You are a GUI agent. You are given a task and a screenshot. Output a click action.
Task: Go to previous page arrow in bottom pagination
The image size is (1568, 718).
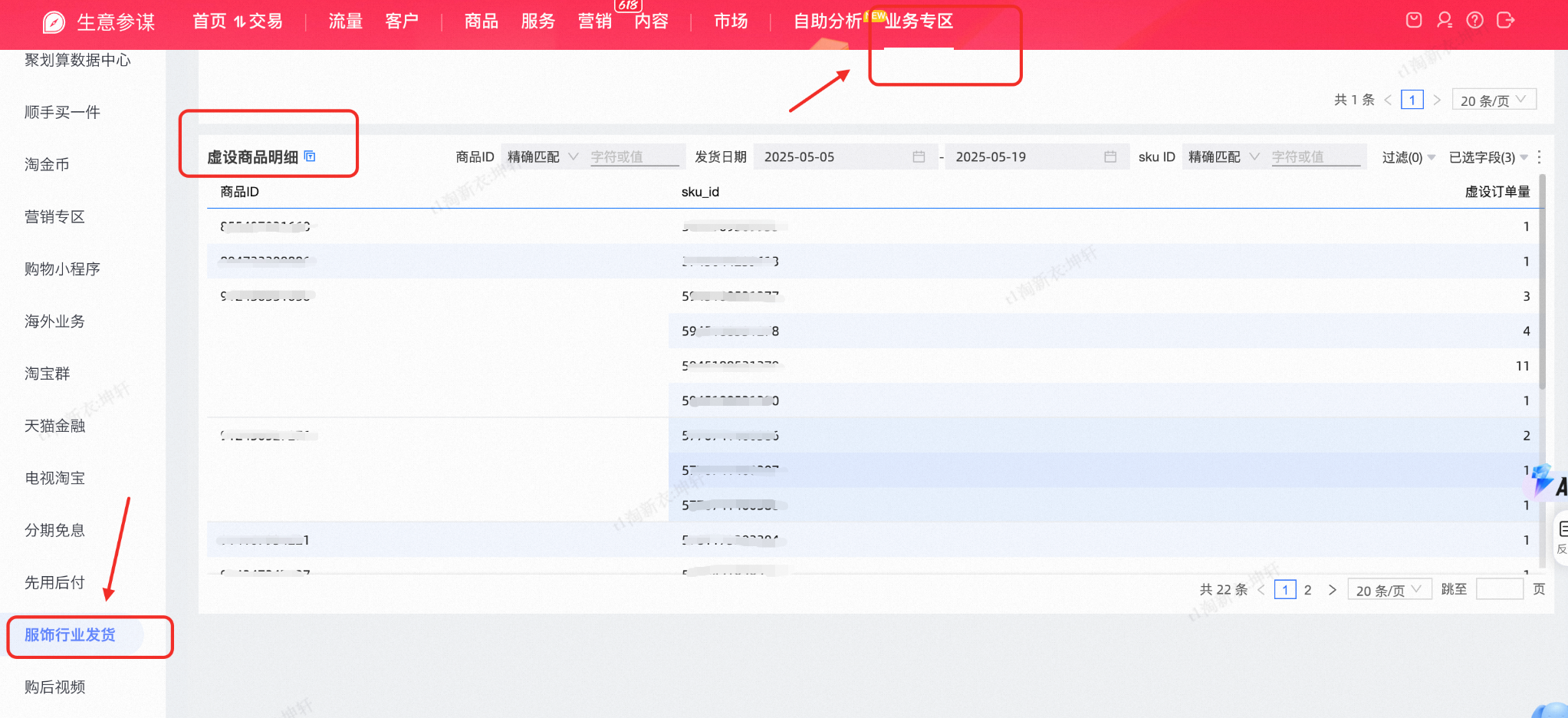click(1261, 590)
